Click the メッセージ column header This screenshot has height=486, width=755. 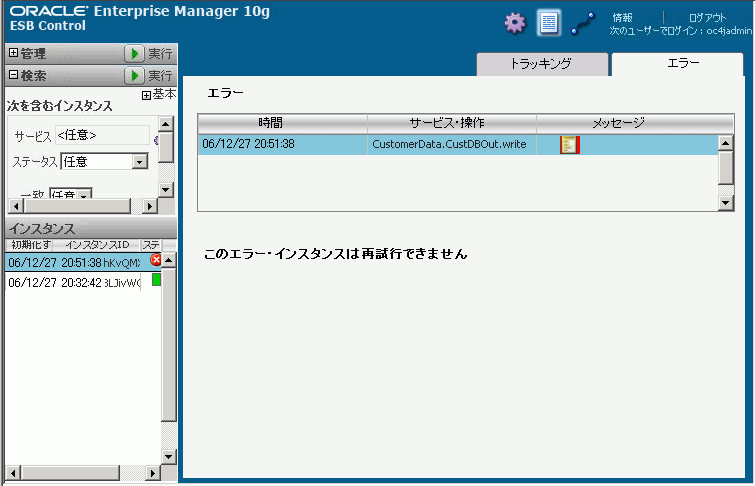635,123
